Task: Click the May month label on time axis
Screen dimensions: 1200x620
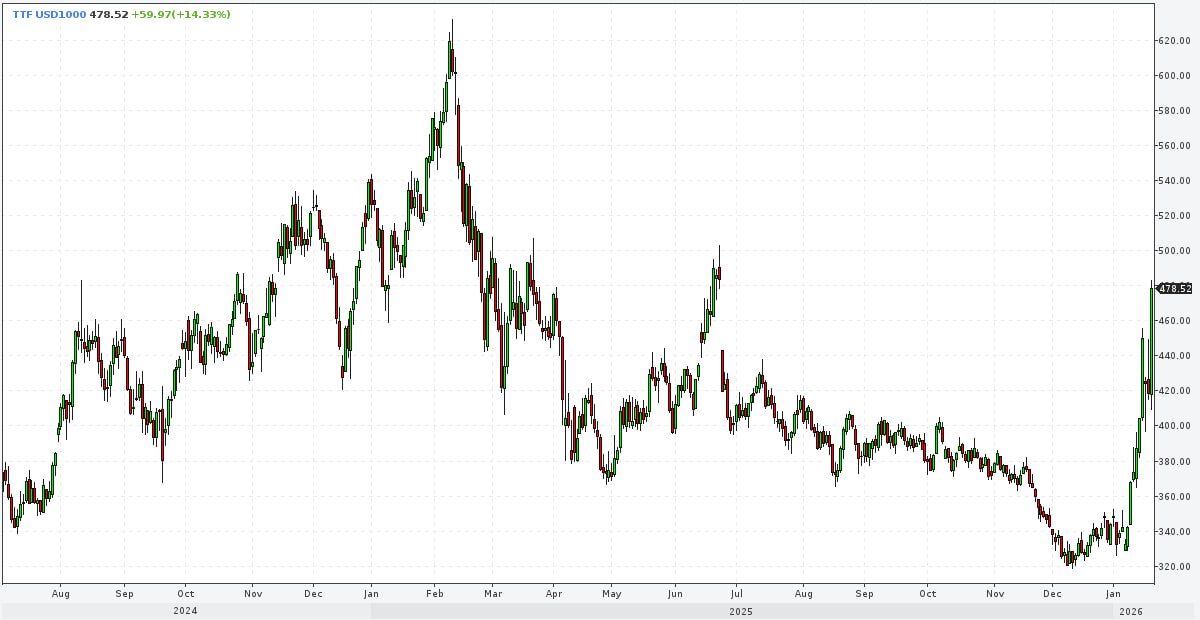Action: pyautogui.click(x=612, y=593)
